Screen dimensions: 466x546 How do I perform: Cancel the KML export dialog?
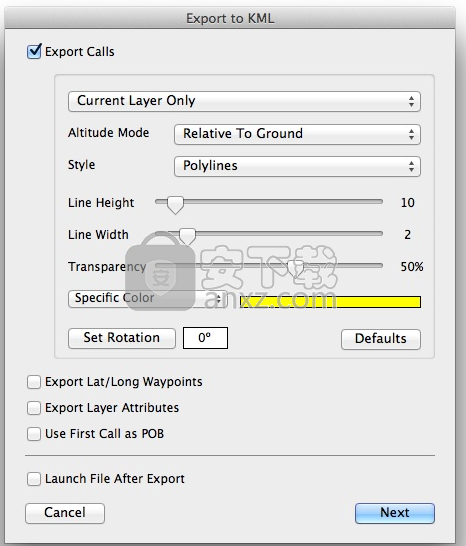pyautogui.click(x=65, y=513)
